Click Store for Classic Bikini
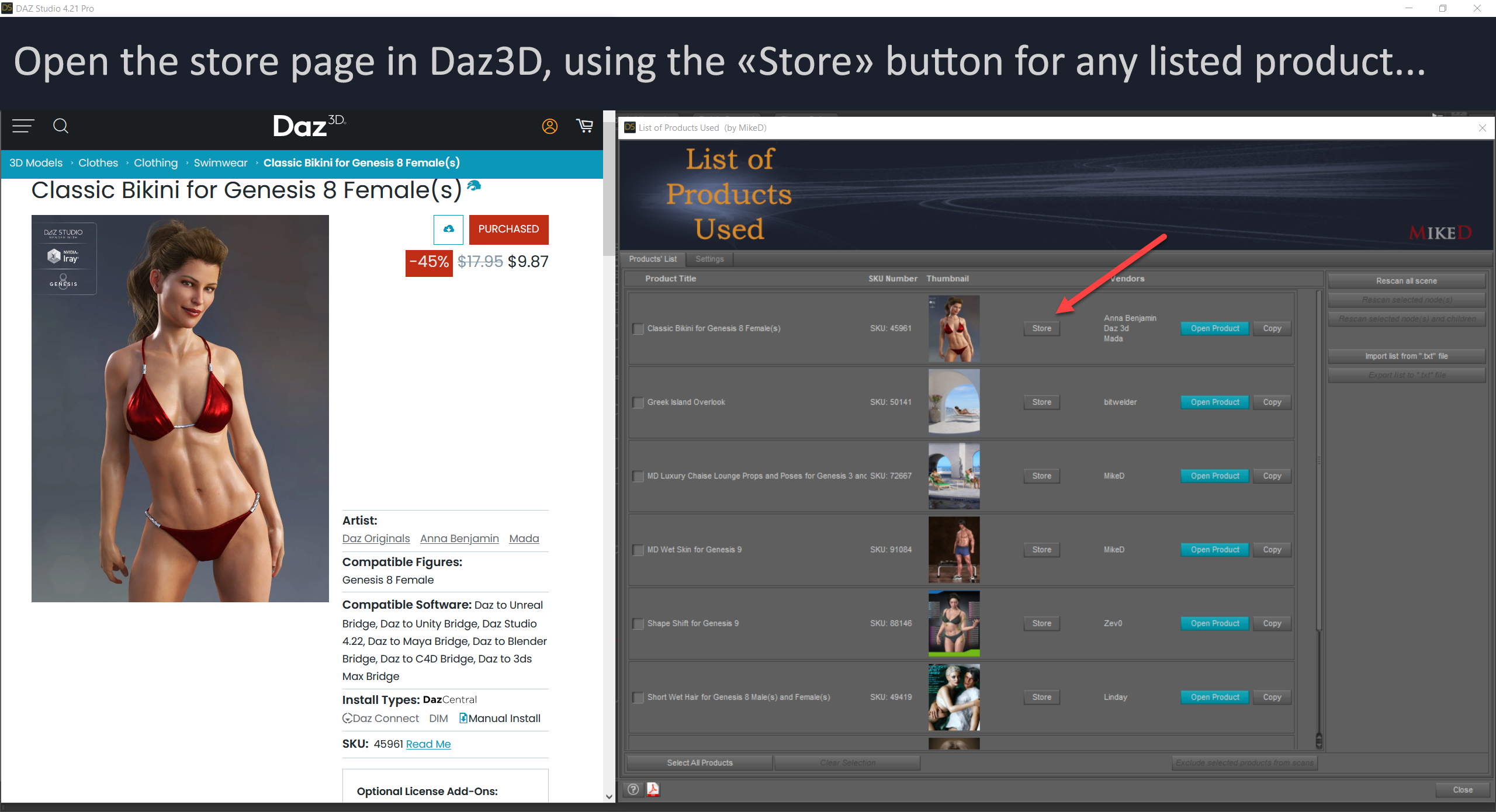The image size is (1496, 812). (x=1041, y=328)
